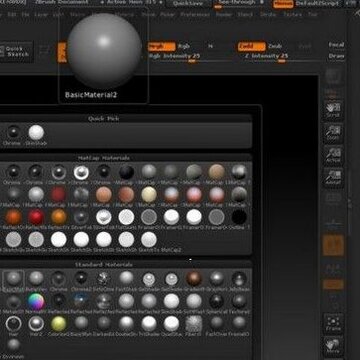Select Chrome in Quick Pick
Image resolution: width=360 pixels, height=360 pixels.
[x=14, y=133]
